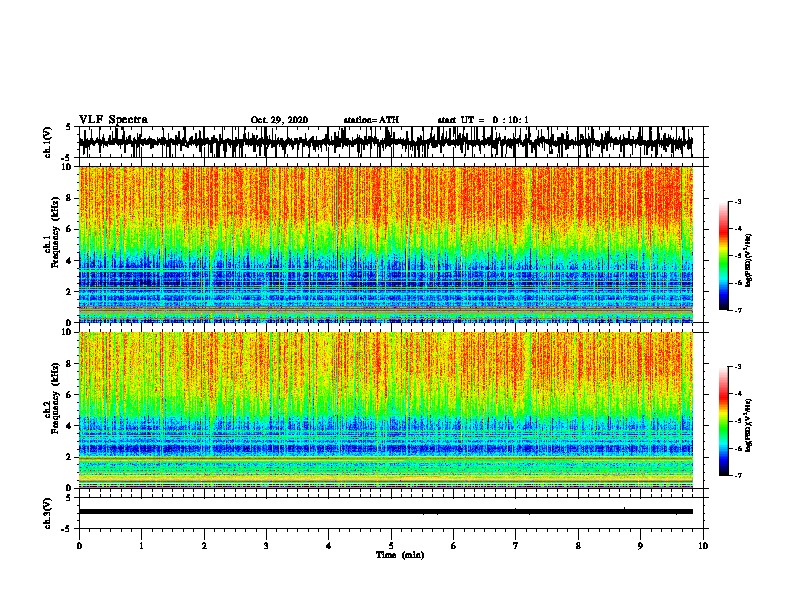Click the "-7" label on ch.1 colorbar

pyautogui.click(x=737, y=310)
